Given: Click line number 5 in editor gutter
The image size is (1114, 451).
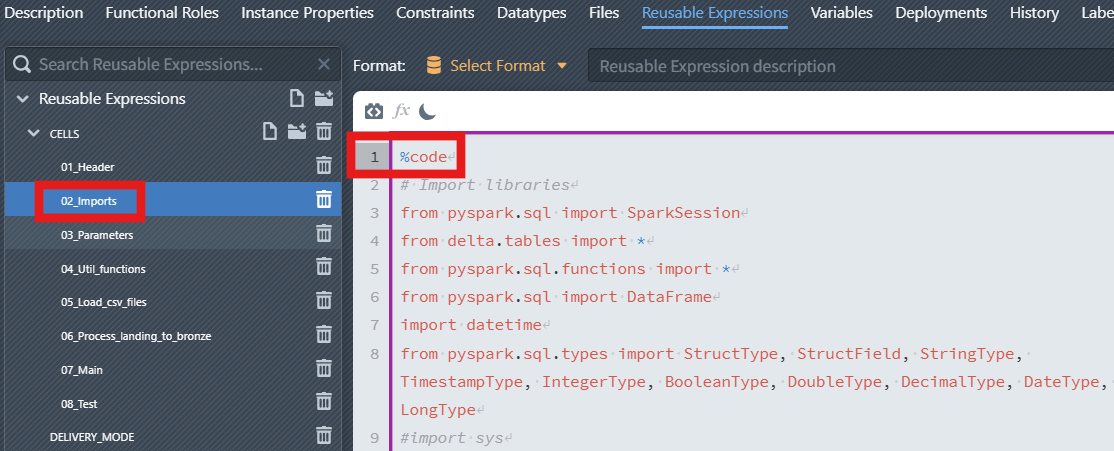Looking at the screenshot, I should point(374,269).
